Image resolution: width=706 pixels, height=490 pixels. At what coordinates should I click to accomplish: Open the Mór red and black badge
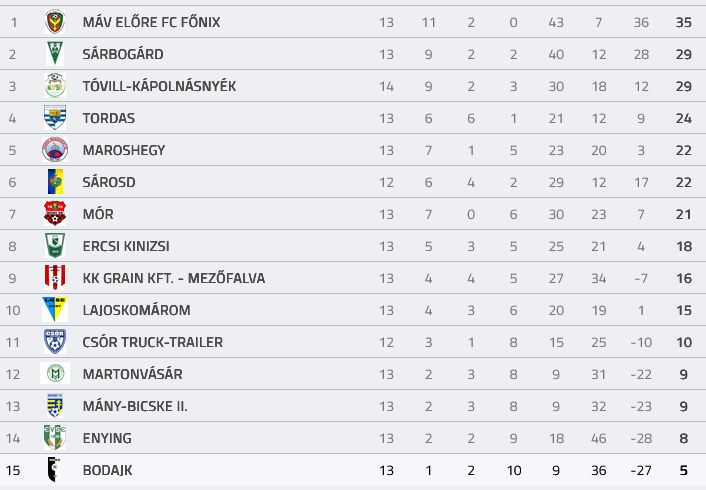[55, 213]
